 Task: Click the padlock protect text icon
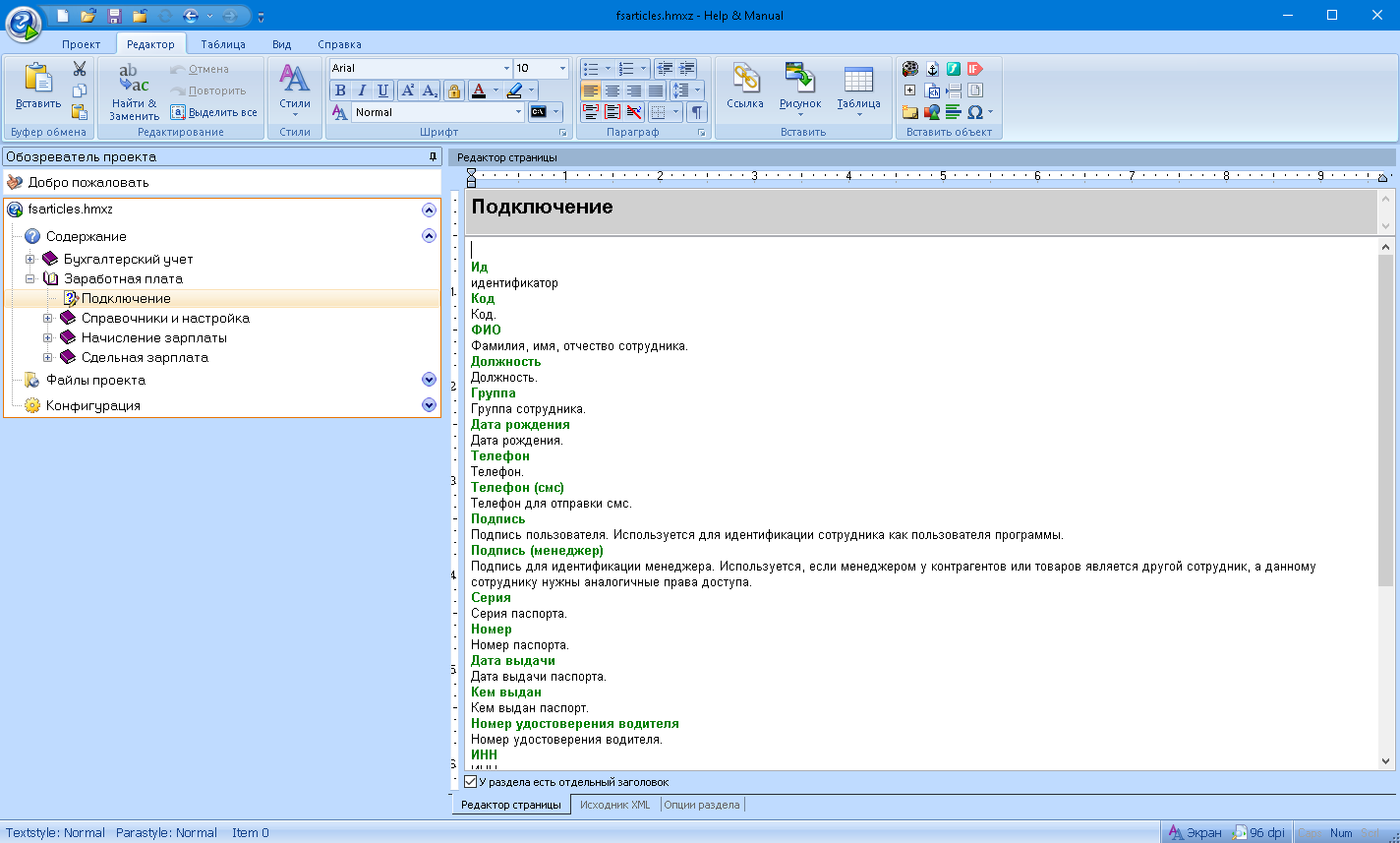click(x=453, y=90)
